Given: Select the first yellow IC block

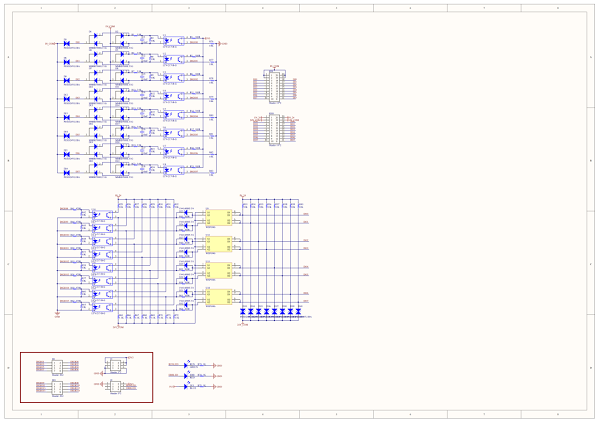Looking at the screenshot, I should coord(218,217).
